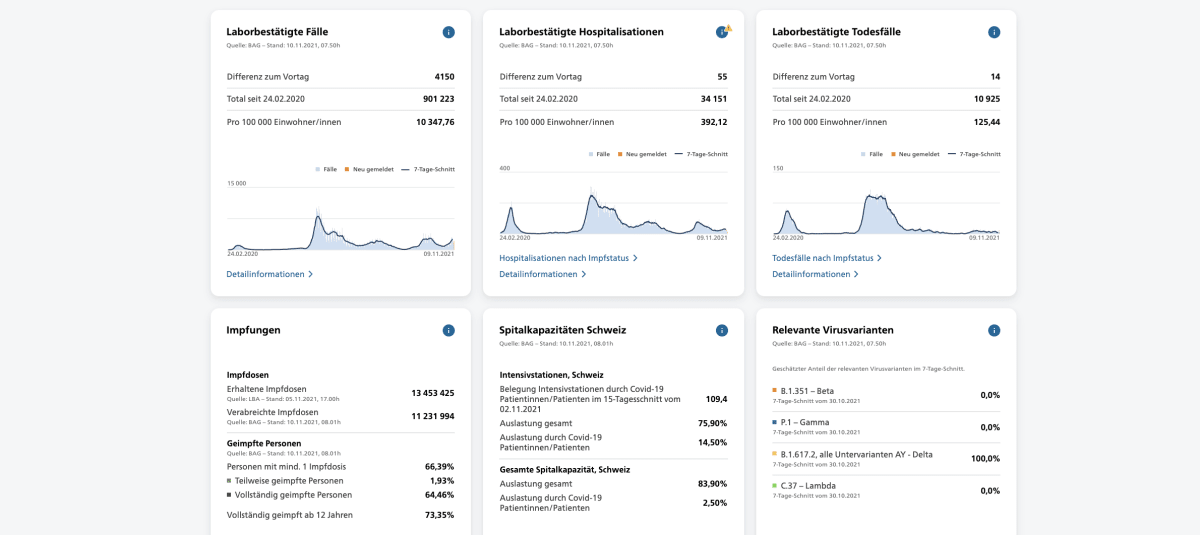The height and width of the screenshot is (535, 1200).
Task: Open Hospitalisationen nach Impfstatus link
Action: pyautogui.click(x=568, y=258)
